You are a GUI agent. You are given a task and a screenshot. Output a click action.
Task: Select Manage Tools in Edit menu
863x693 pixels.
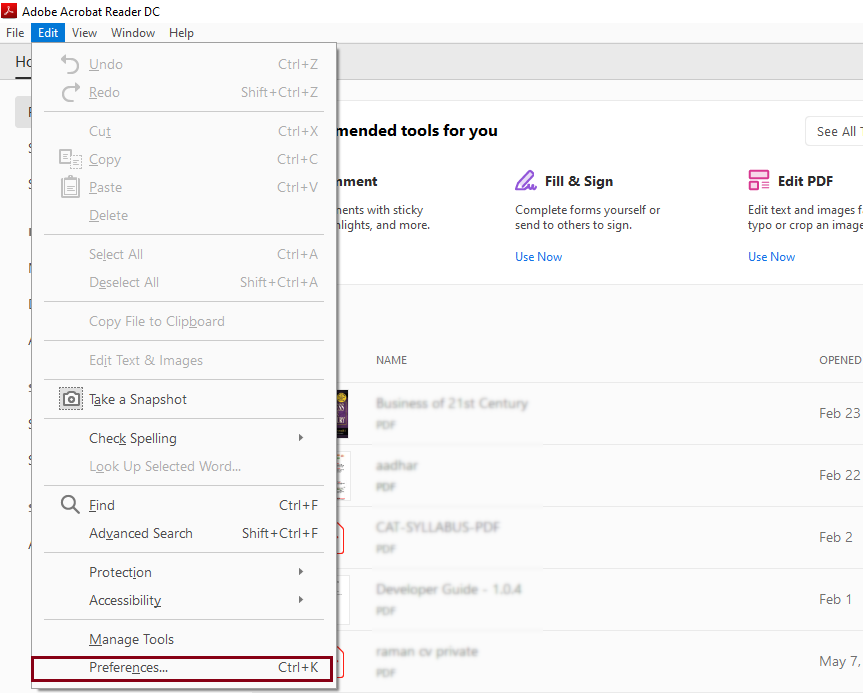184,639
